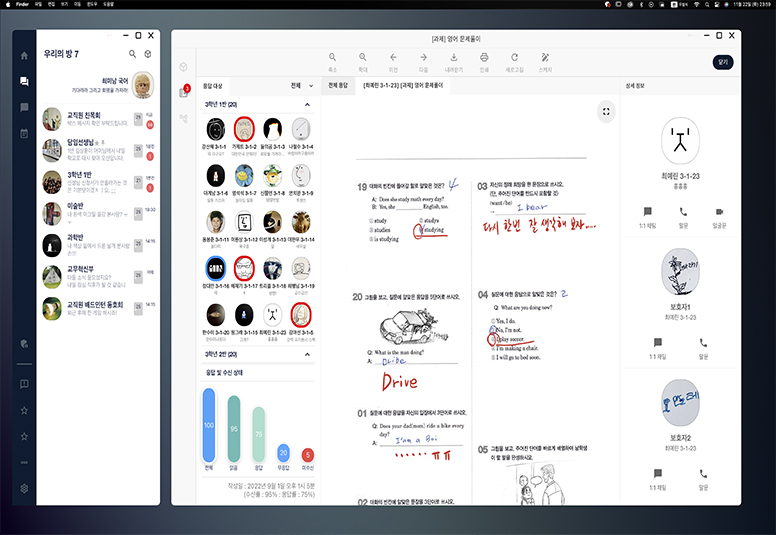The height and width of the screenshot is (535, 776).
Task: Select radio option 'studying' in question 19
Action: click(420, 229)
